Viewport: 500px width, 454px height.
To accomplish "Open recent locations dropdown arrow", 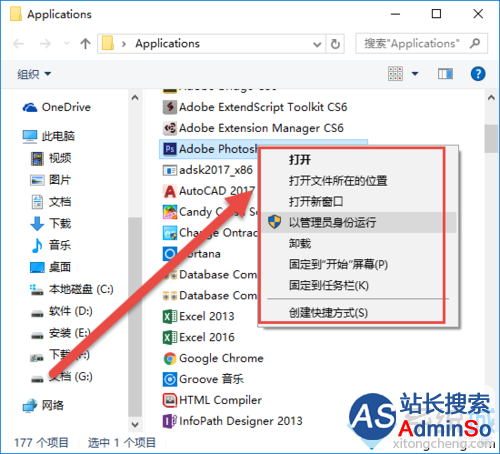I will [x=67, y=43].
